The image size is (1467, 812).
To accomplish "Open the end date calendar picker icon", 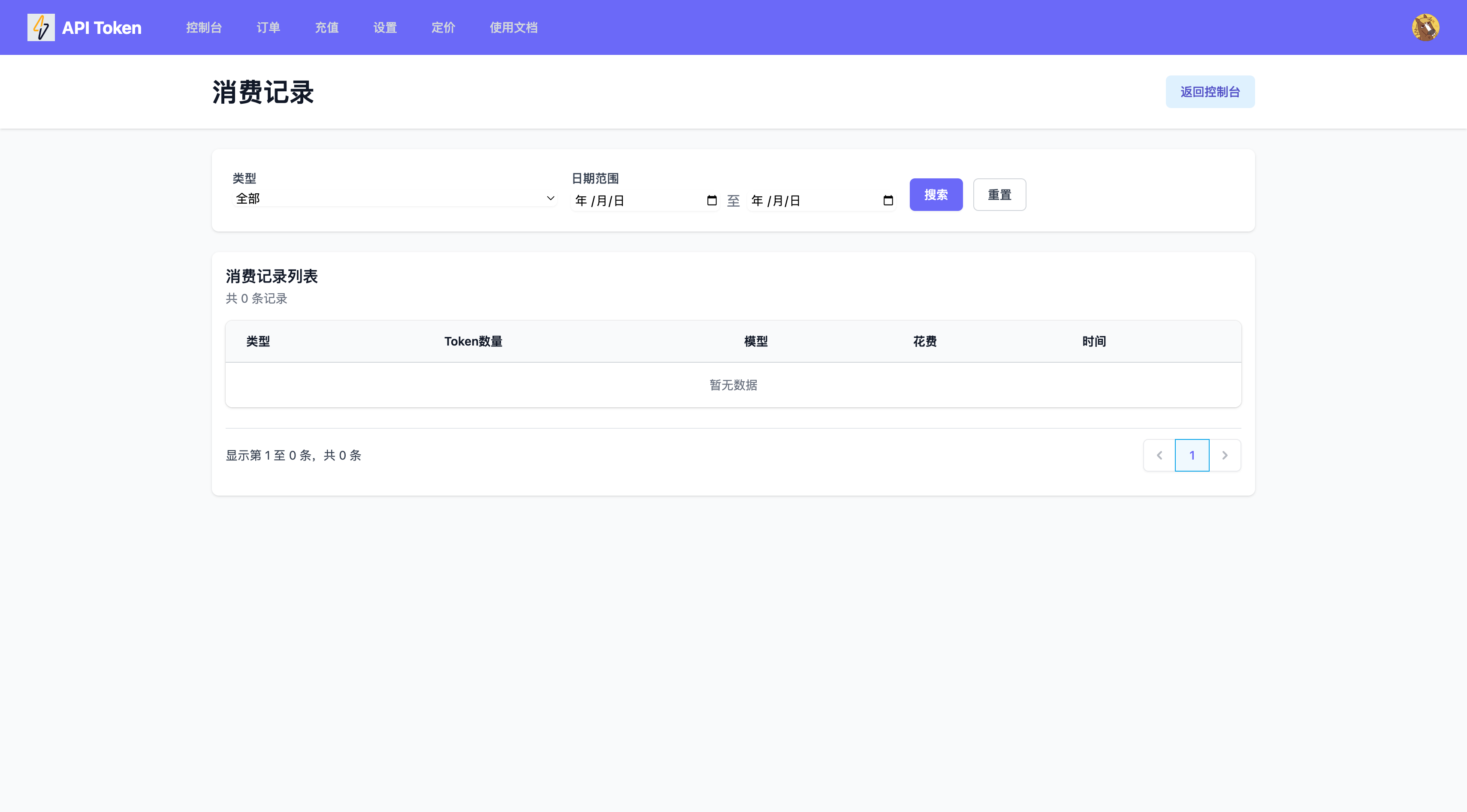I will click(887, 200).
